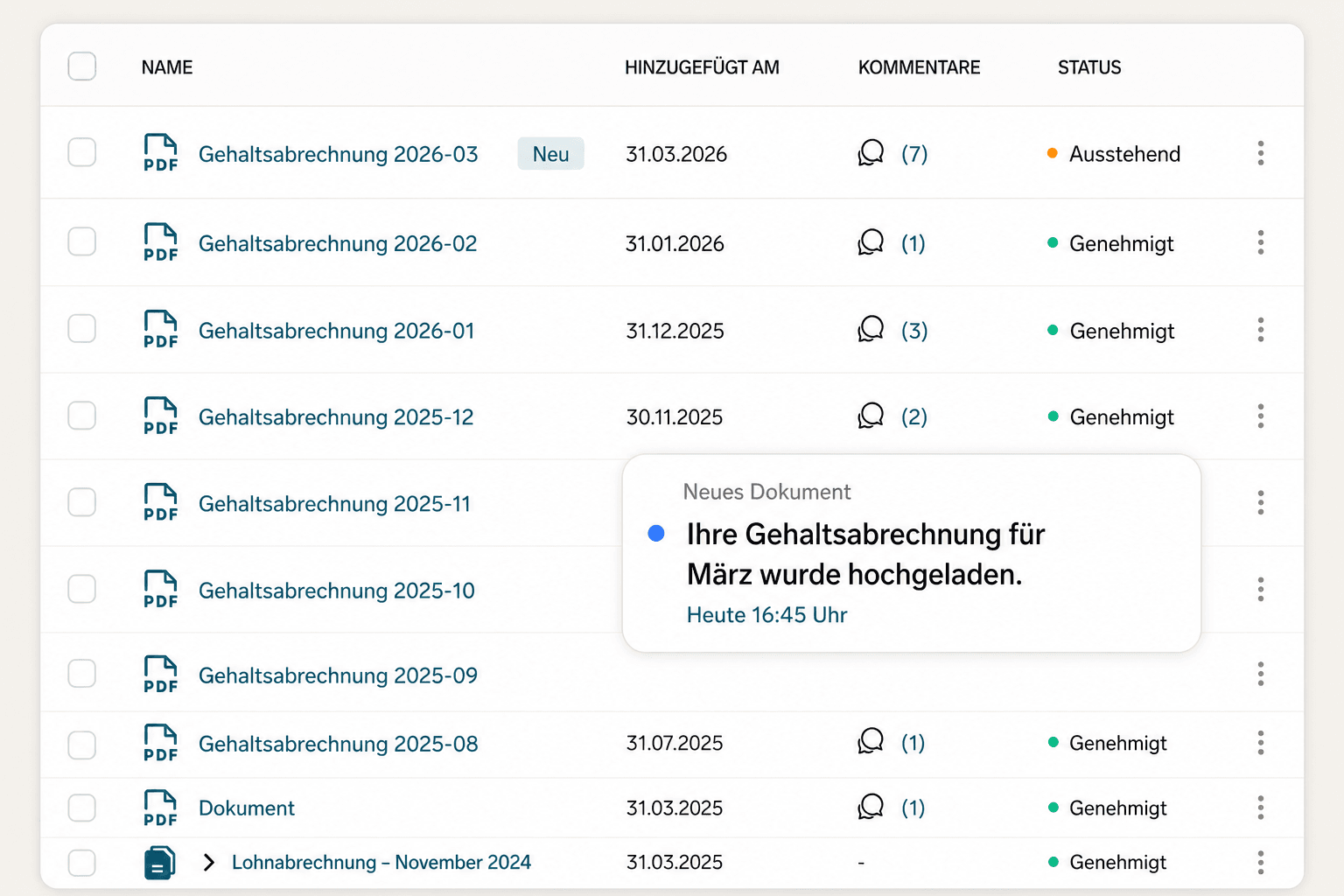Open the file named Dokument

tap(247, 808)
